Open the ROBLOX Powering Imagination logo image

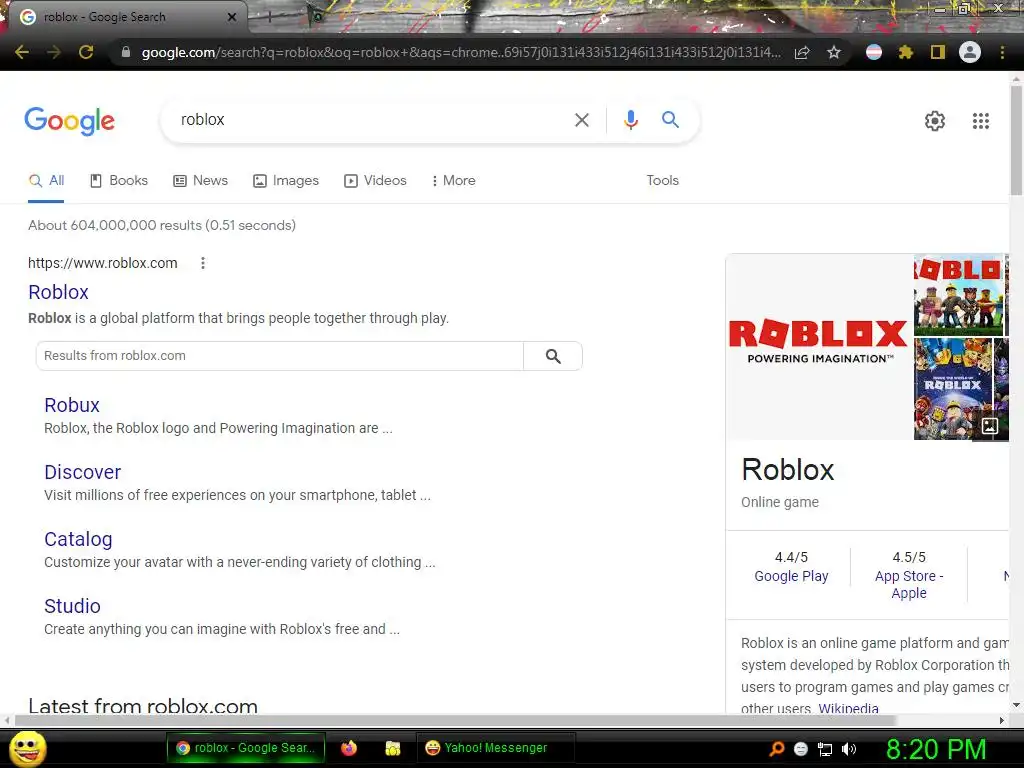[819, 347]
